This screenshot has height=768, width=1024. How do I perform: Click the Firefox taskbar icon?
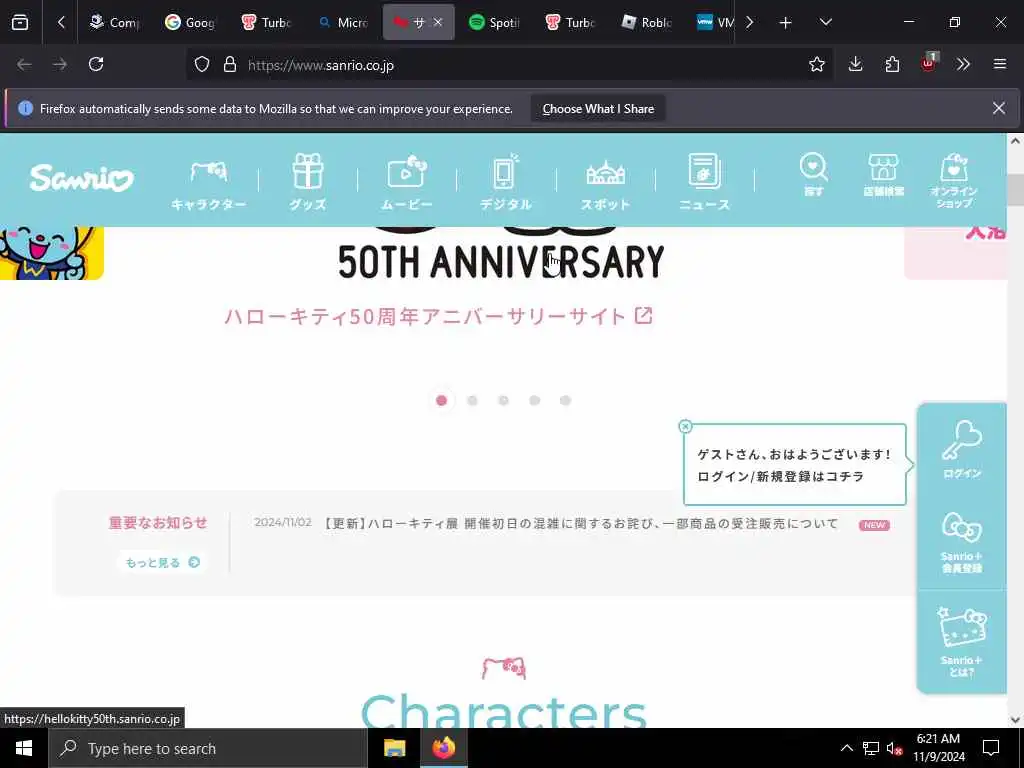click(x=443, y=748)
